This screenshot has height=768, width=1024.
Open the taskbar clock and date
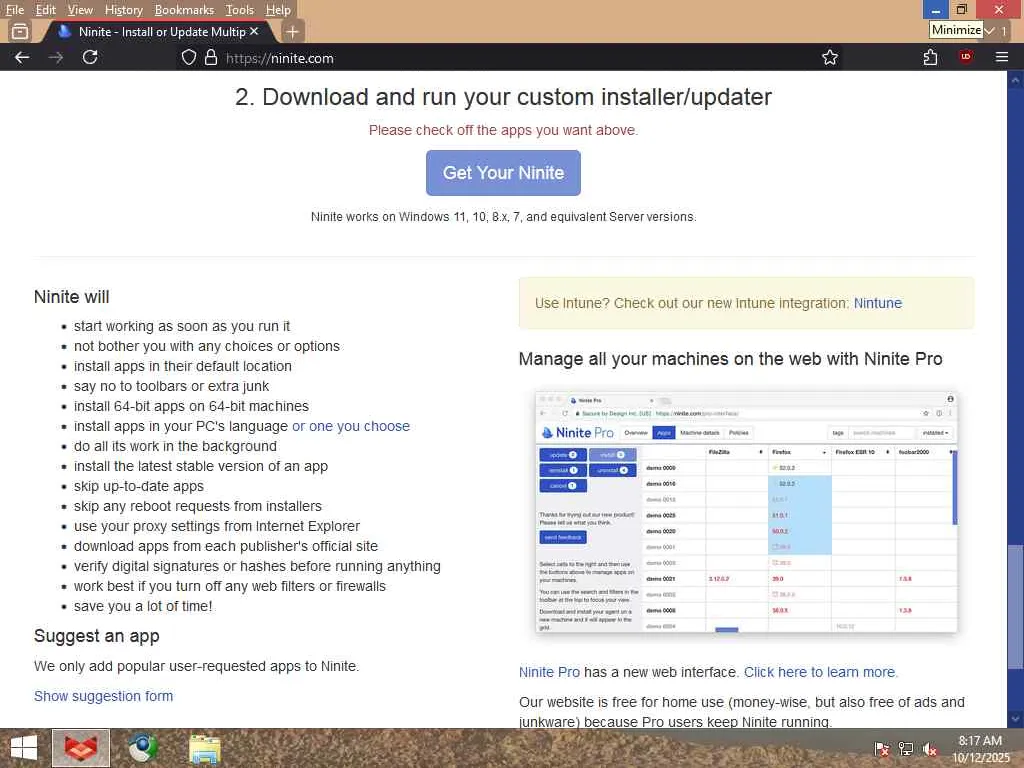coord(980,749)
